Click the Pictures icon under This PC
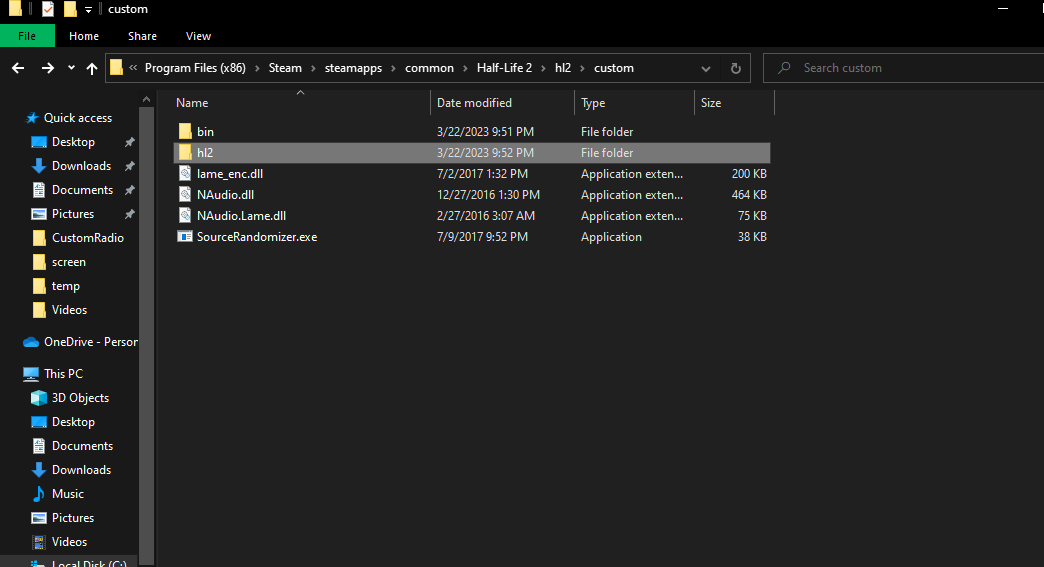Image resolution: width=1044 pixels, height=567 pixels. 39,518
